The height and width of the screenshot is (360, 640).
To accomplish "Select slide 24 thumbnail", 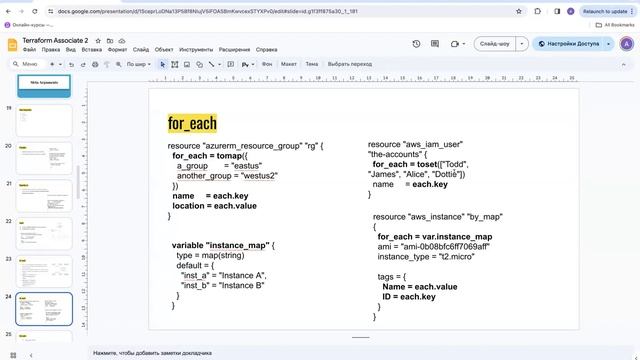I will point(44,309).
